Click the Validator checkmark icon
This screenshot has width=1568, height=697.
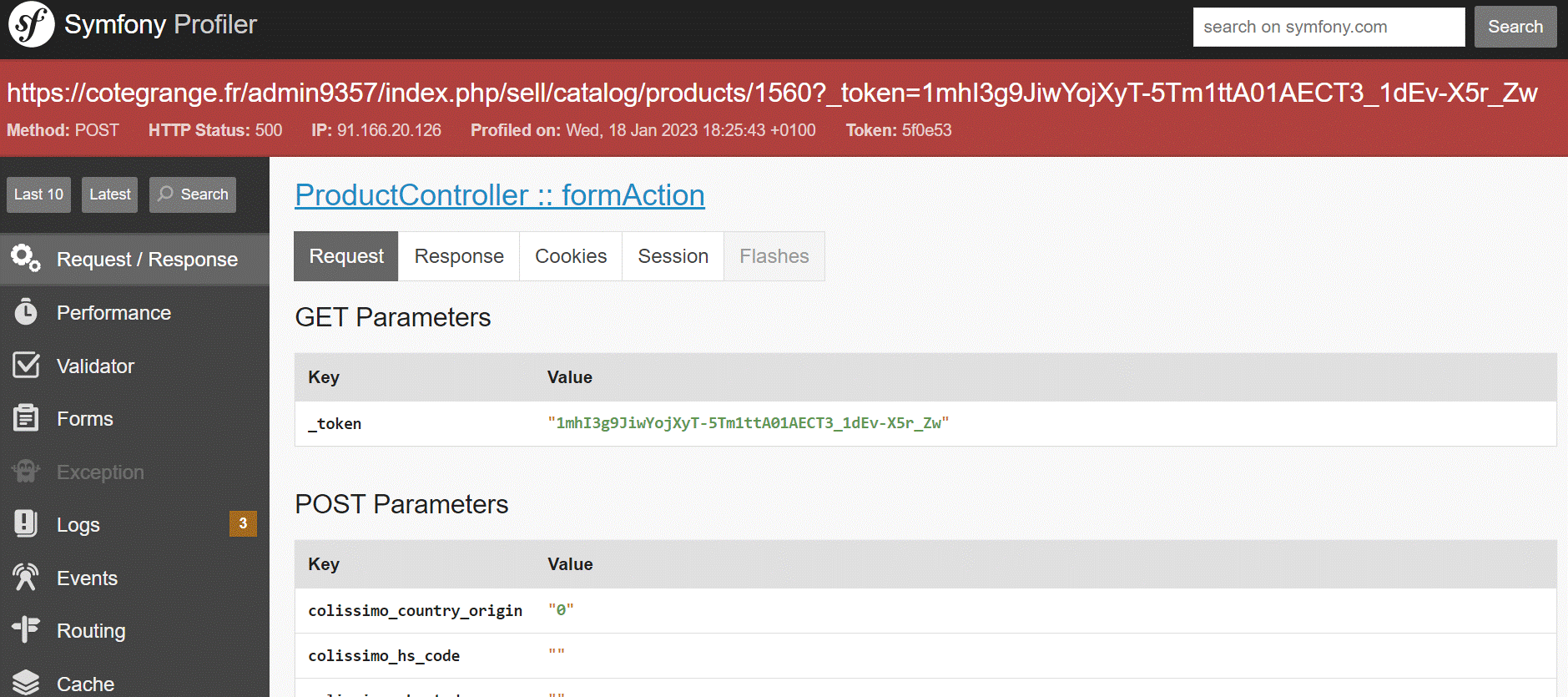click(x=26, y=366)
